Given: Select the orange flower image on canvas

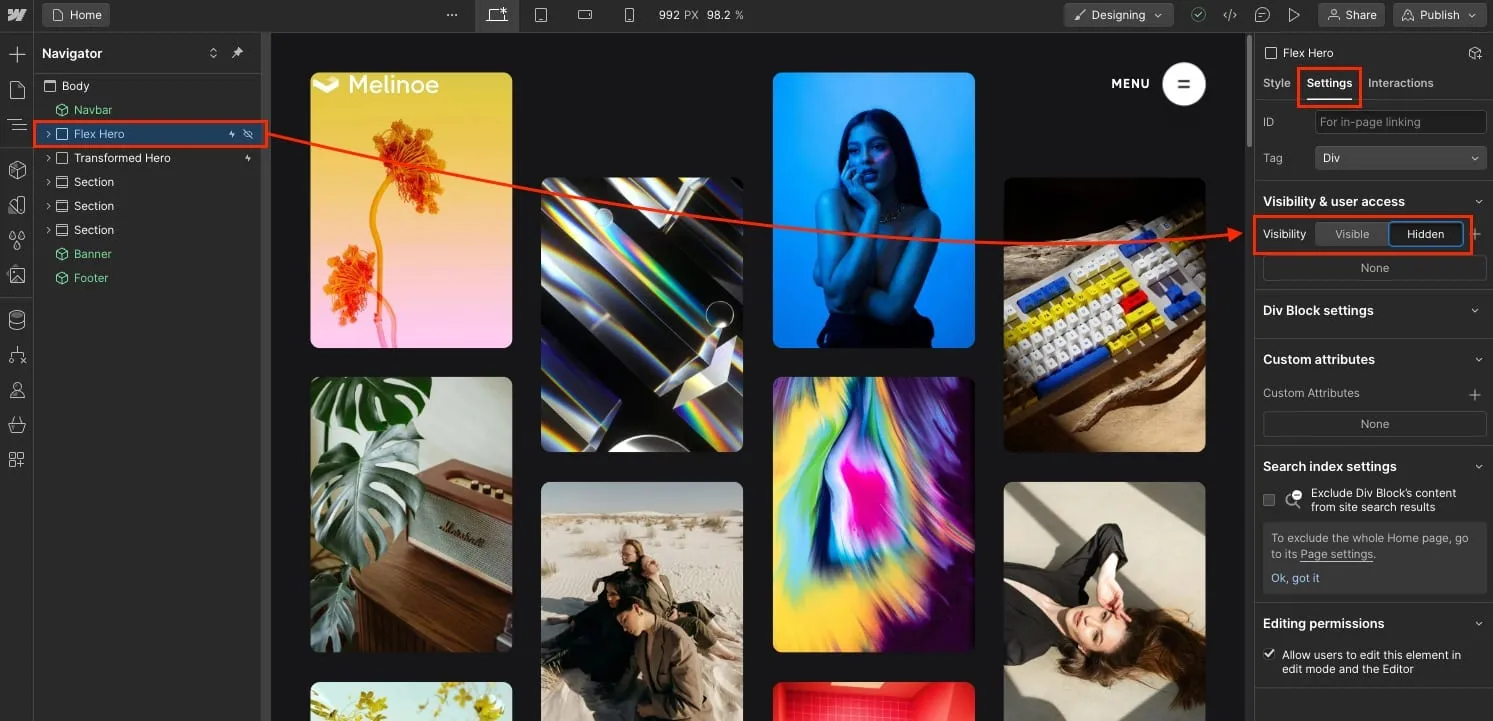Looking at the screenshot, I should 411,210.
